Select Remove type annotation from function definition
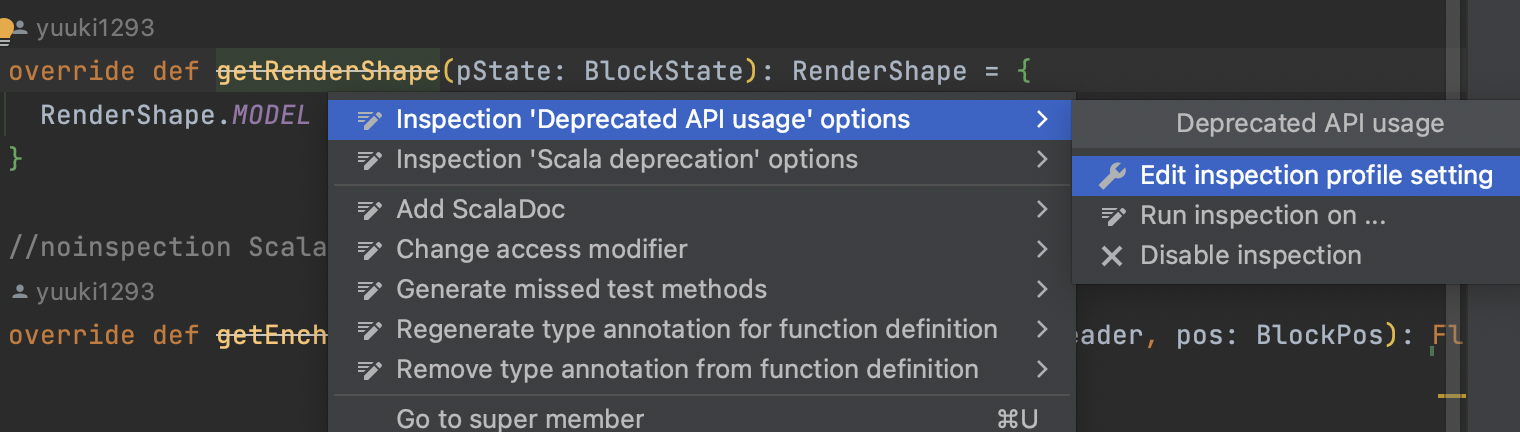The width and height of the screenshot is (1520, 432). point(687,369)
